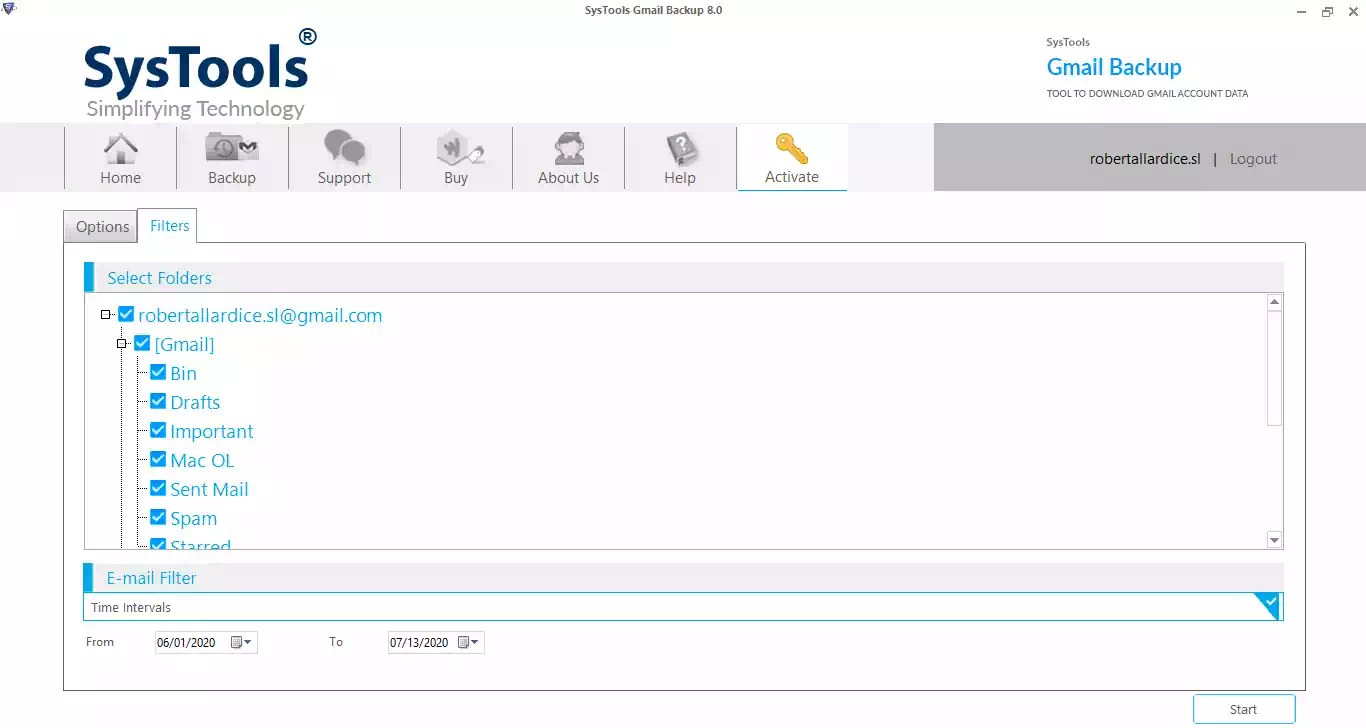Select the Home toolbar icon

click(x=120, y=148)
